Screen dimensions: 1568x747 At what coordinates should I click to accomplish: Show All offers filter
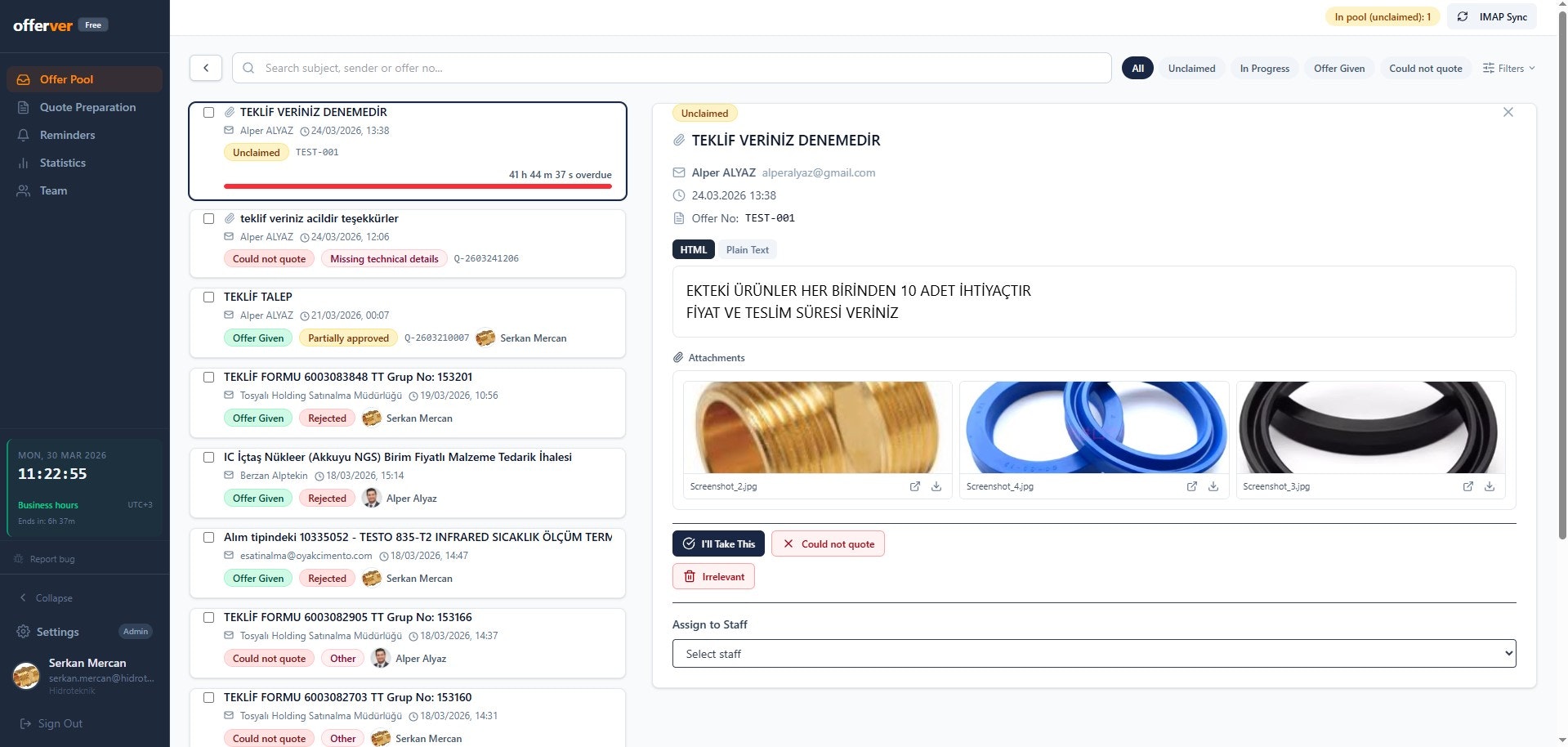(x=1137, y=68)
